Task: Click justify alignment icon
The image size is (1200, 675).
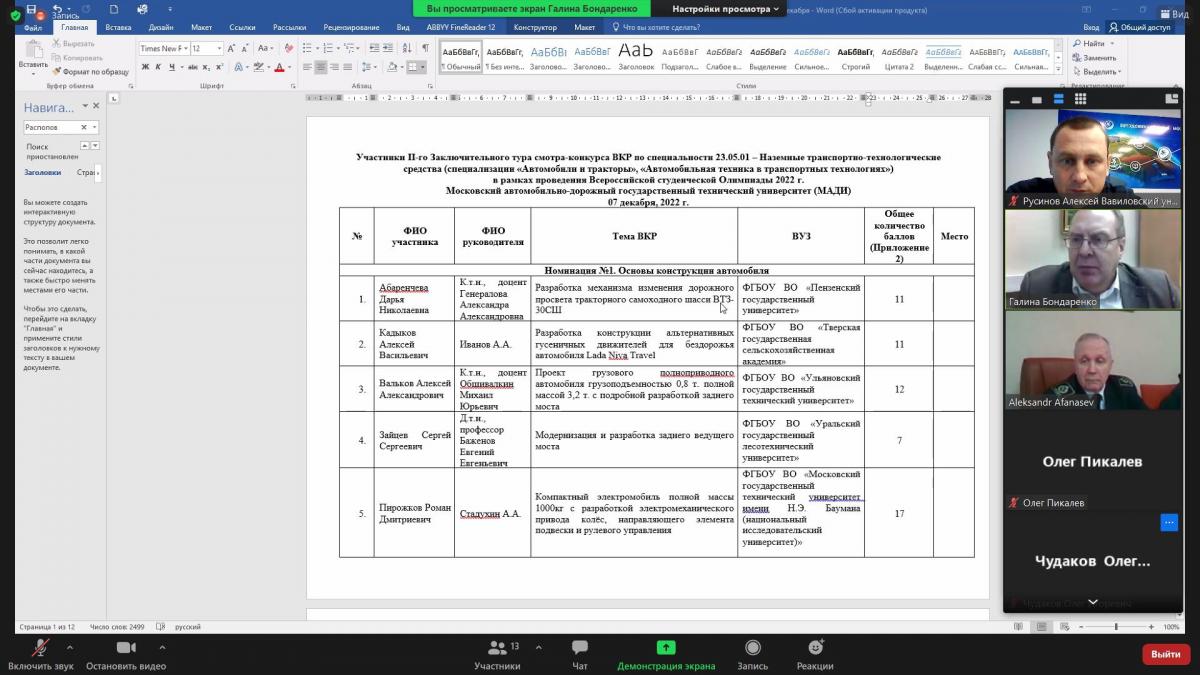Action: point(349,67)
